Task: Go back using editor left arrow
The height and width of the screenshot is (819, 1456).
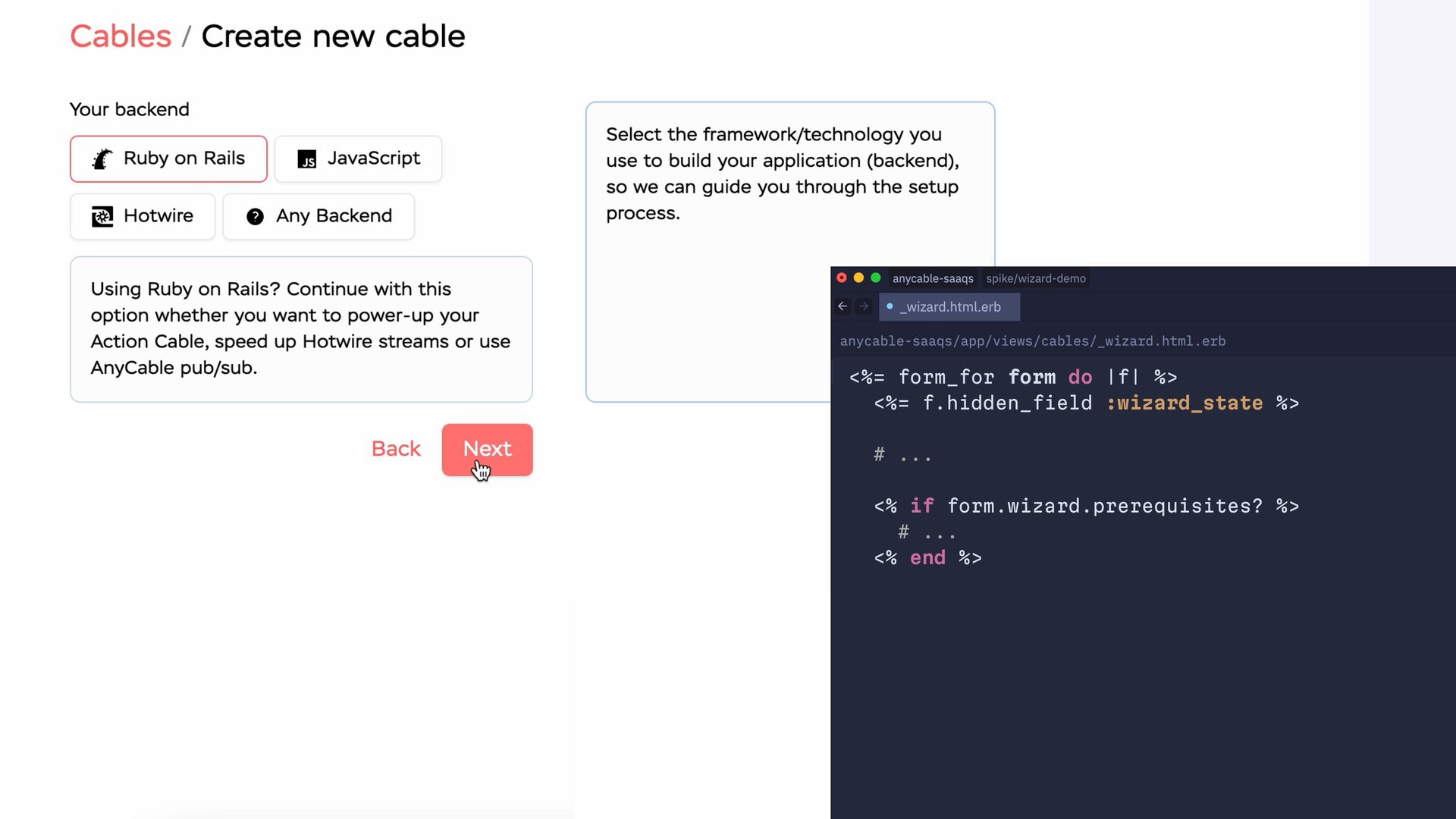Action: (x=843, y=306)
